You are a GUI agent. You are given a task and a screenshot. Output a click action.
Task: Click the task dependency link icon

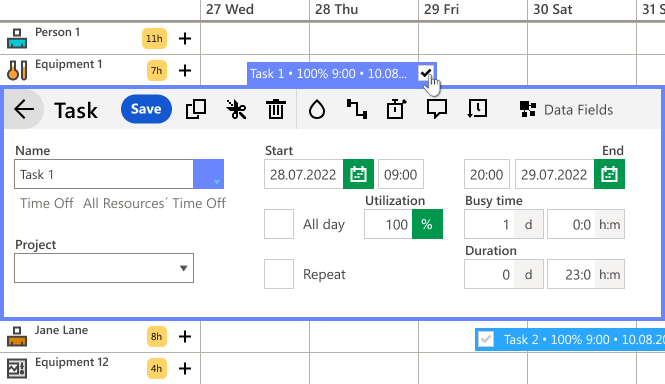357,109
